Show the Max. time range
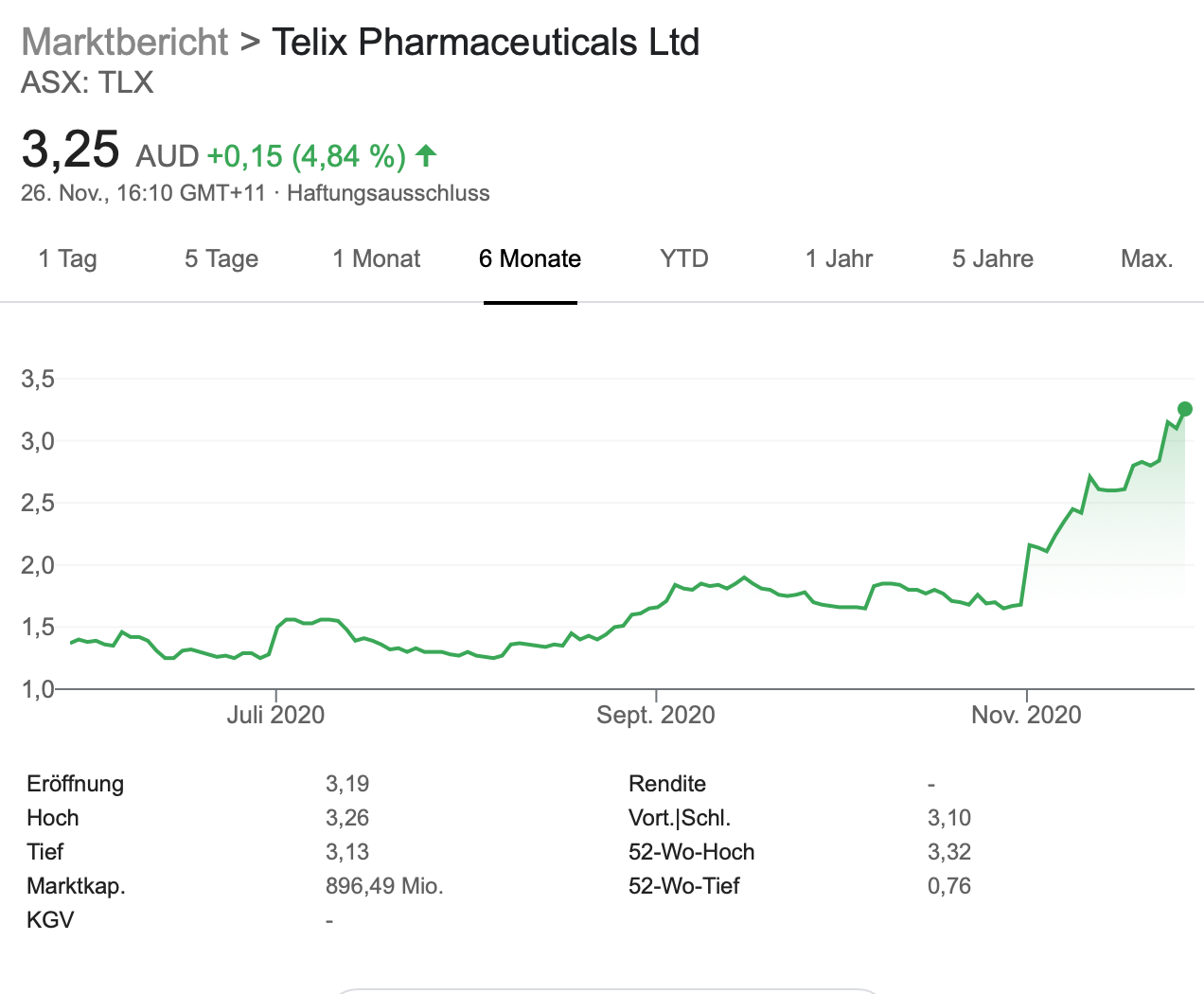The width and height of the screenshot is (1204, 994). pyautogui.click(x=1146, y=258)
